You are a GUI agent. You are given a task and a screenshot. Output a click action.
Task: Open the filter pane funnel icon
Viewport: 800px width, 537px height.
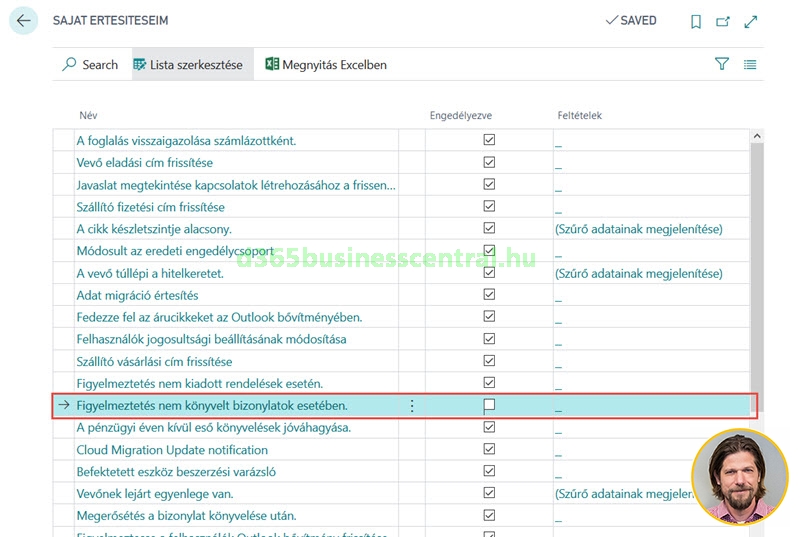coord(722,64)
